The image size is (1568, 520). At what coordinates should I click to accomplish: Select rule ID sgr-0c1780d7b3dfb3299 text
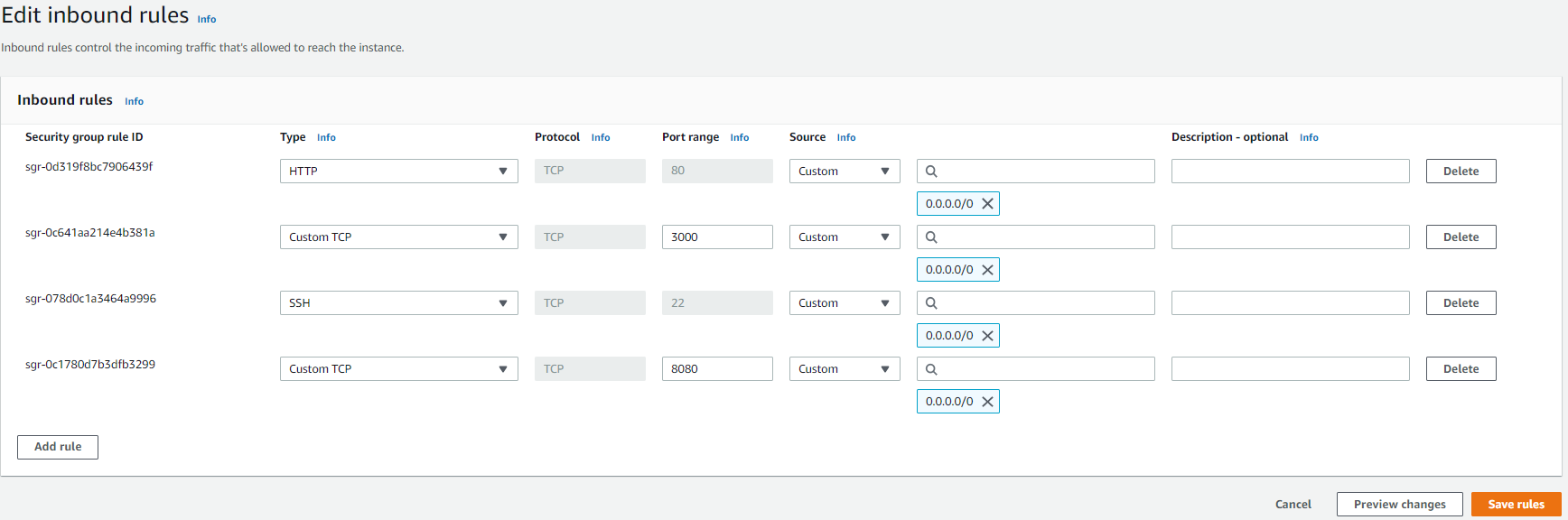(90, 365)
